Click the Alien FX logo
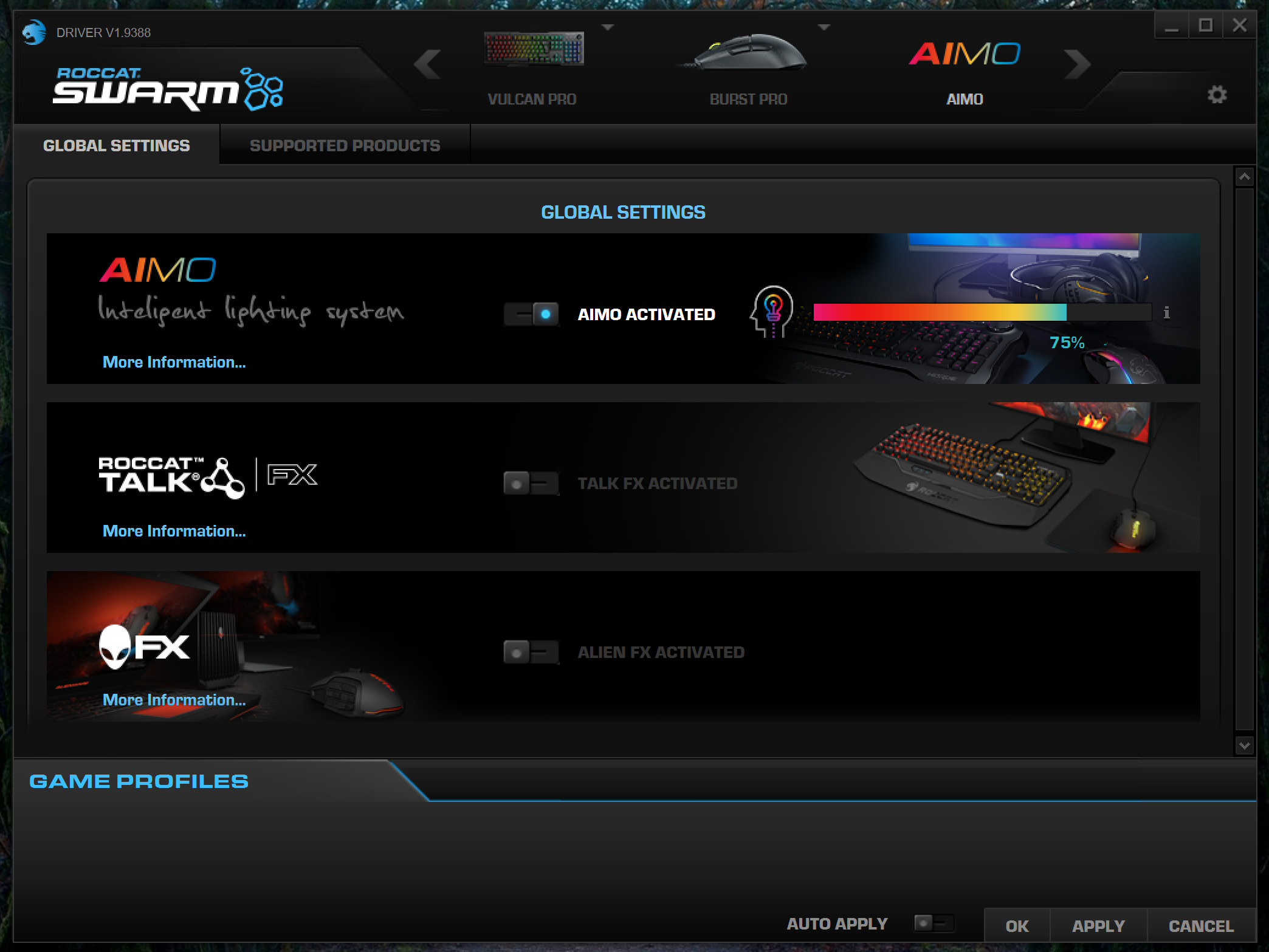This screenshot has width=1269, height=952. tap(145, 647)
